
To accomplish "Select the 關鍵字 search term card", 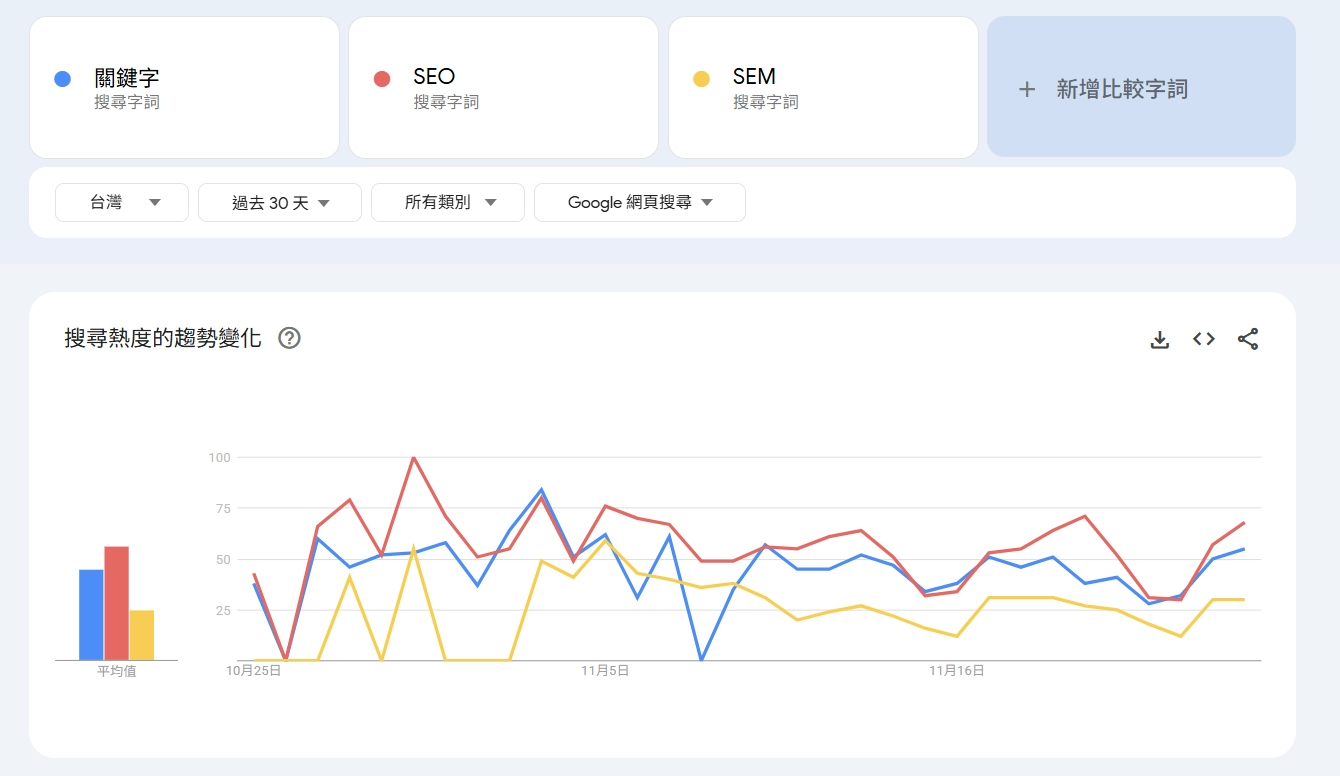I will [x=184, y=87].
